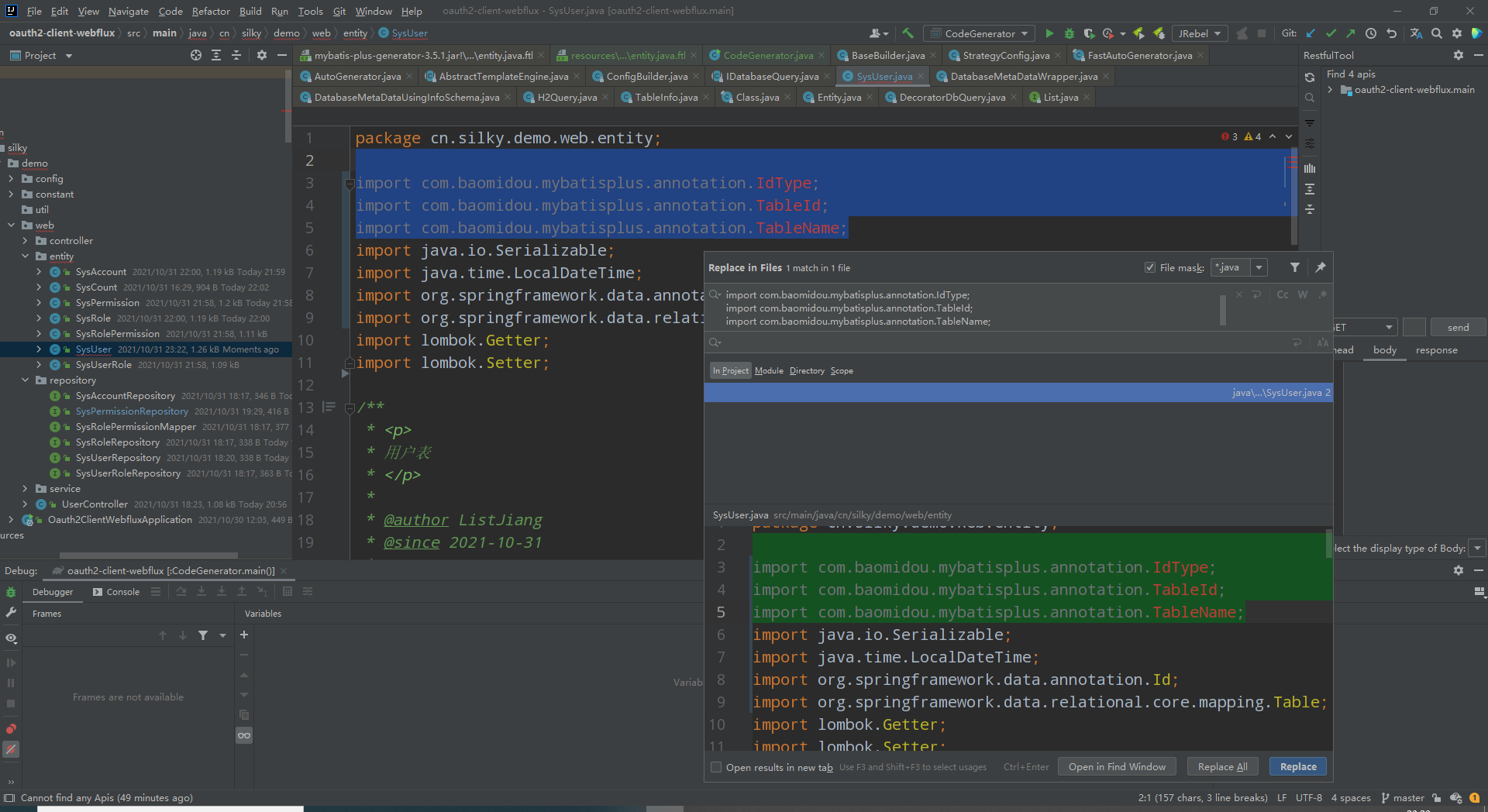Click filter funnel in Replace in Files

tap(1295, 267)
